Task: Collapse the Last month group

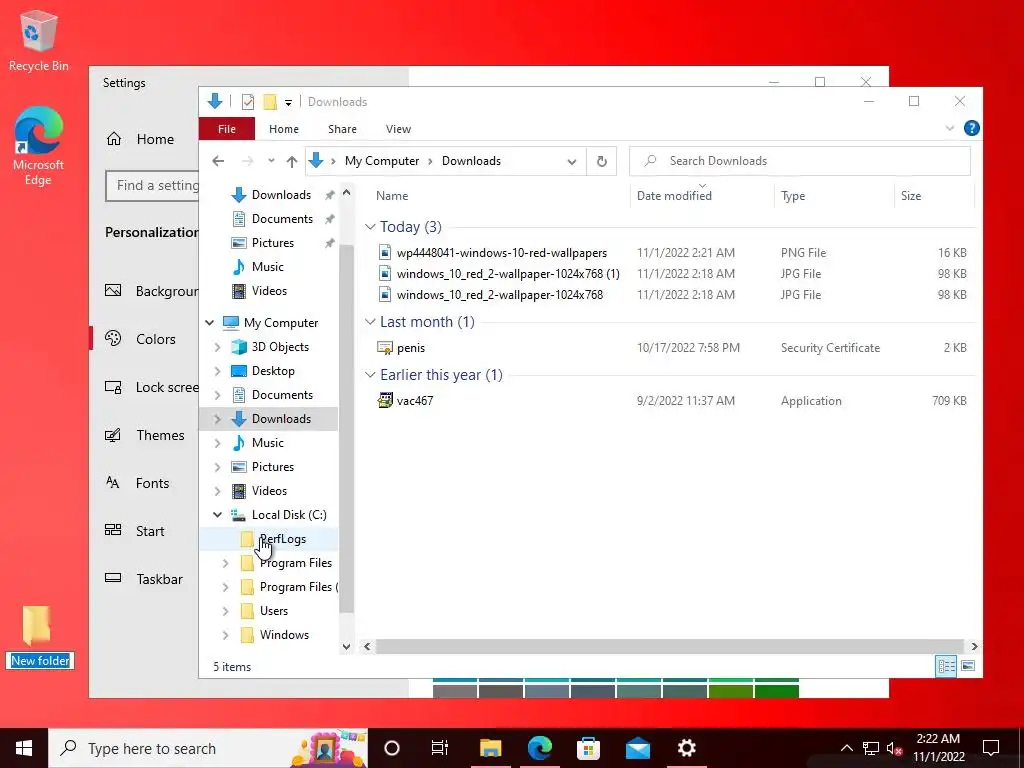Action: [x=370, y=322]
